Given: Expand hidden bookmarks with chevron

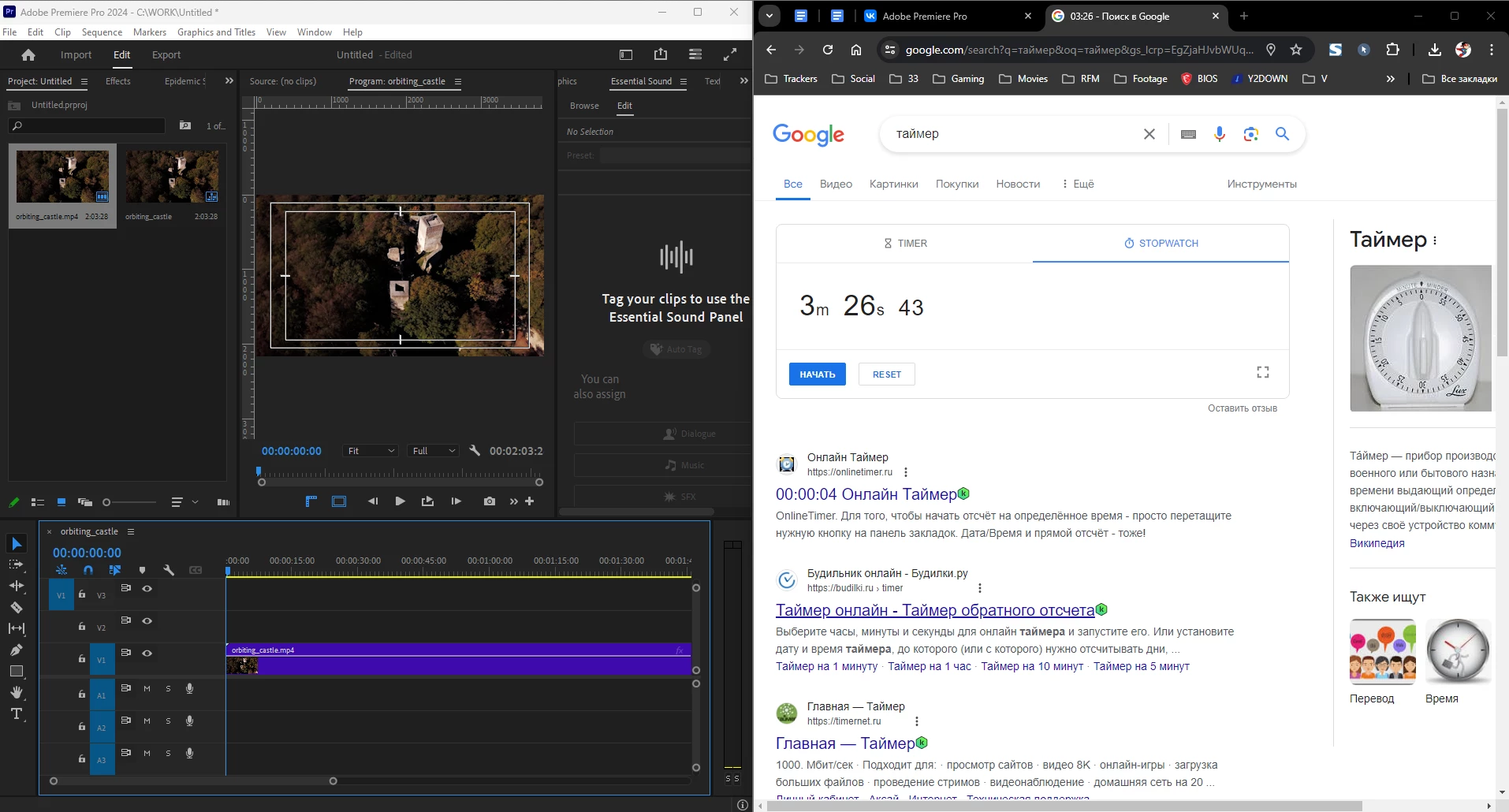Looking at the screenshot, I should coord(1390,79).
